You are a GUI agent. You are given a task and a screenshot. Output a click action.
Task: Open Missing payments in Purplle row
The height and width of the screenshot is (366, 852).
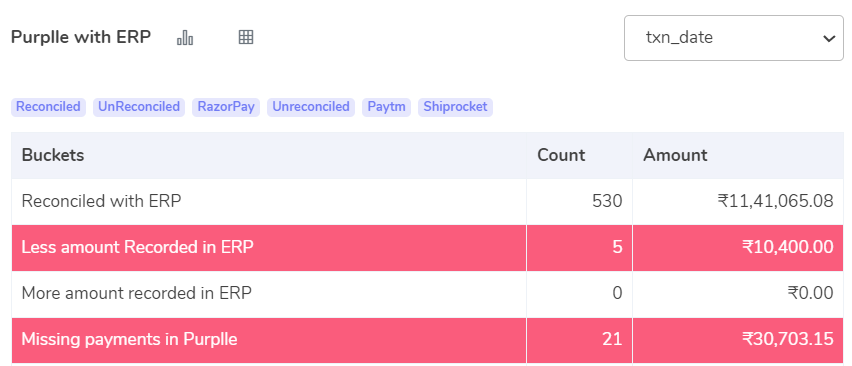coord(427,340)
